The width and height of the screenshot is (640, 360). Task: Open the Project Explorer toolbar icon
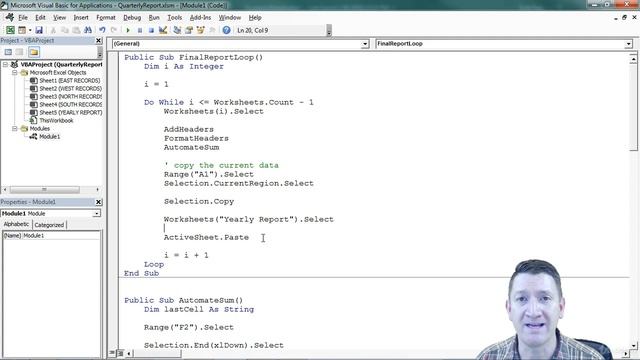pos(177,30)
